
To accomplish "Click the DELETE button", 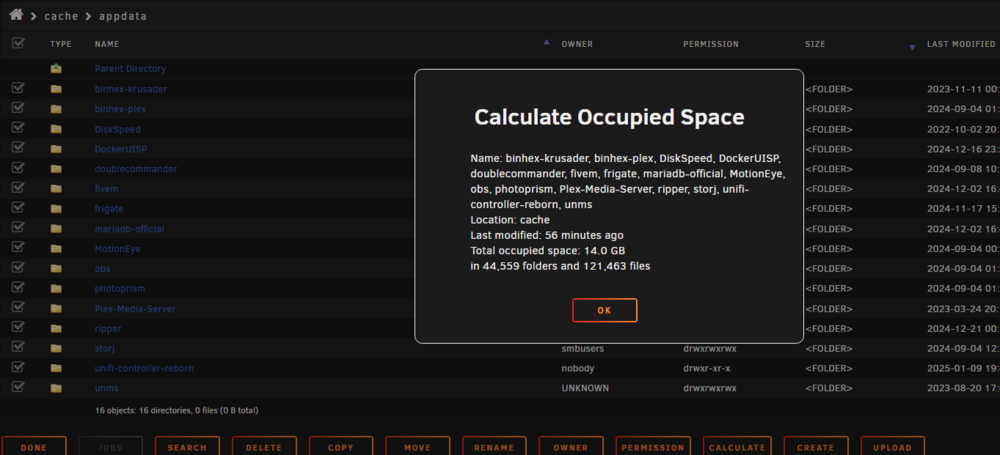I will (x=264, y=447).
